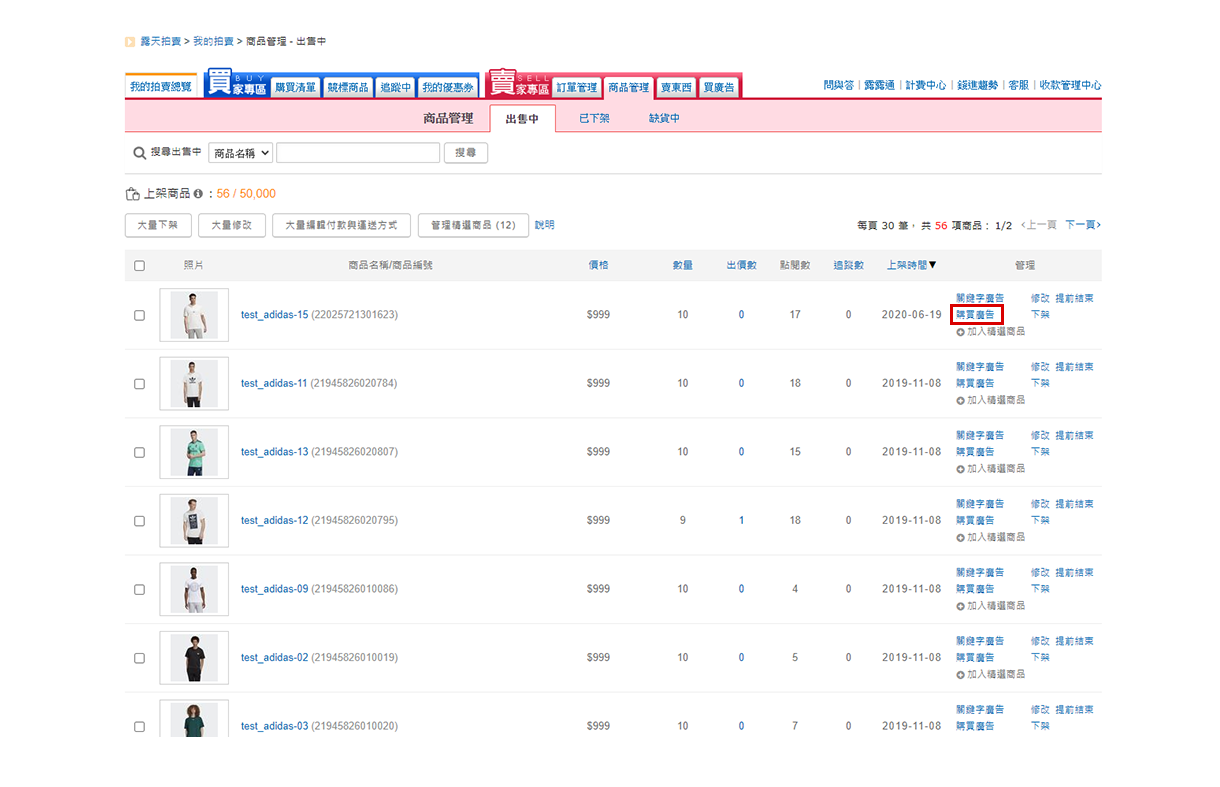The image size is (1220, 787).
Task: Switch to the 已下架 tab
Action: click(594, 119)
